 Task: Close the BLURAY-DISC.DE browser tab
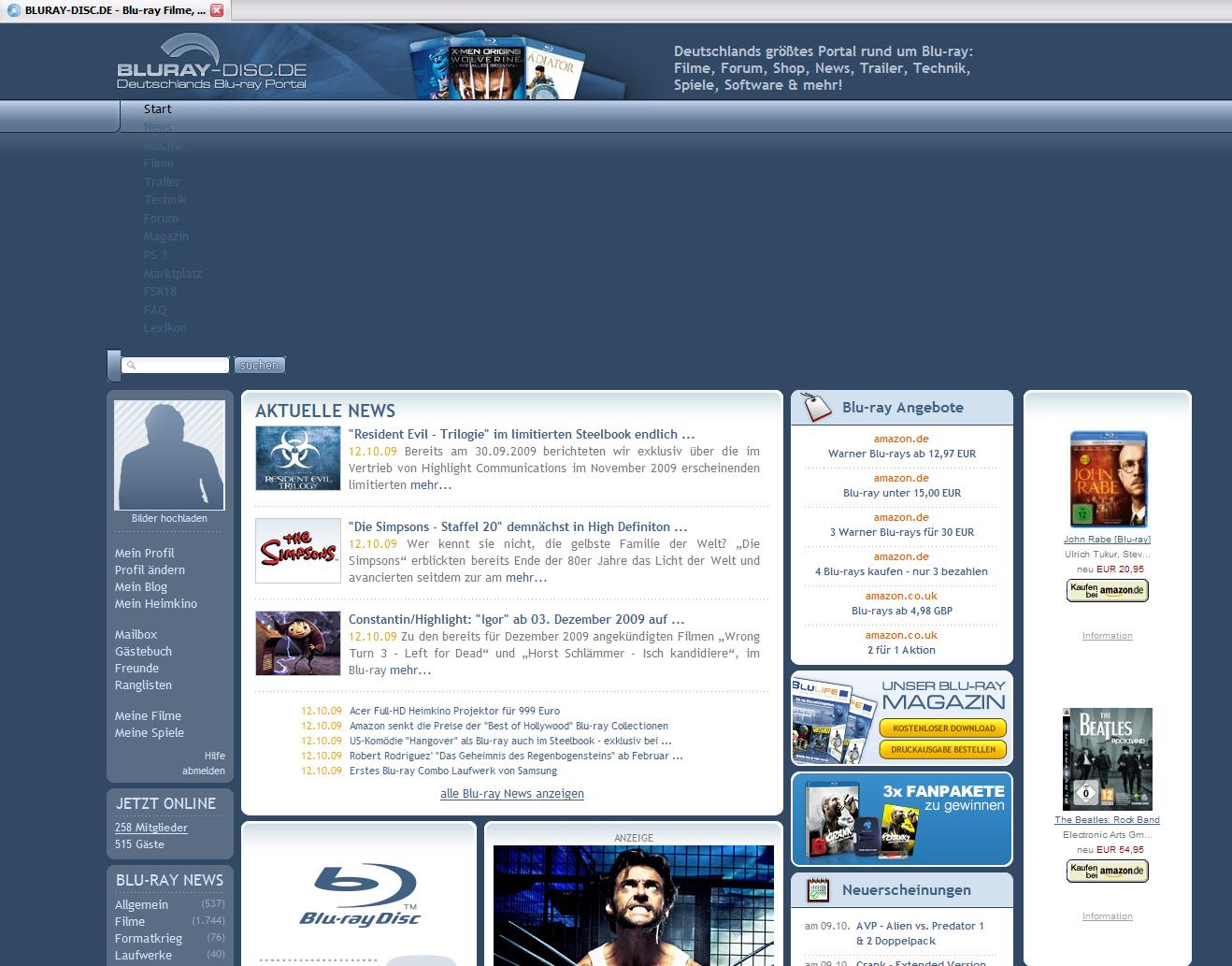217,10
